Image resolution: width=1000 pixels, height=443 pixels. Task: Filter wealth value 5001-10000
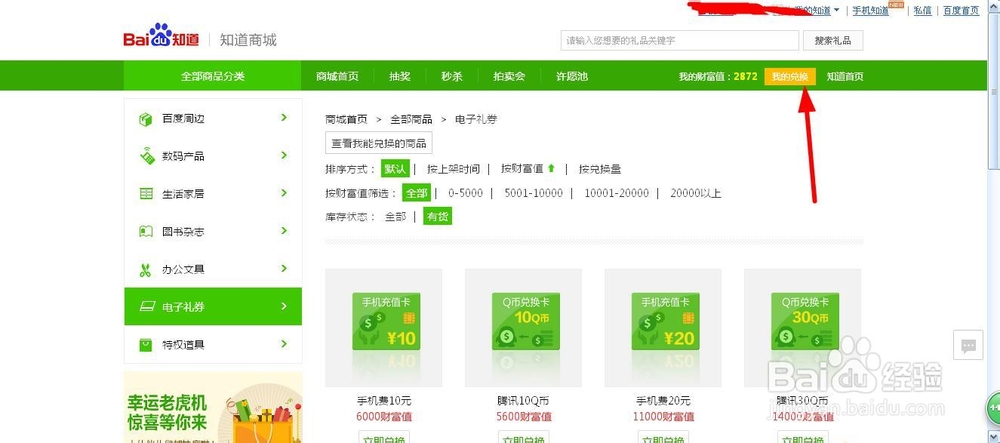coord(533,192)
